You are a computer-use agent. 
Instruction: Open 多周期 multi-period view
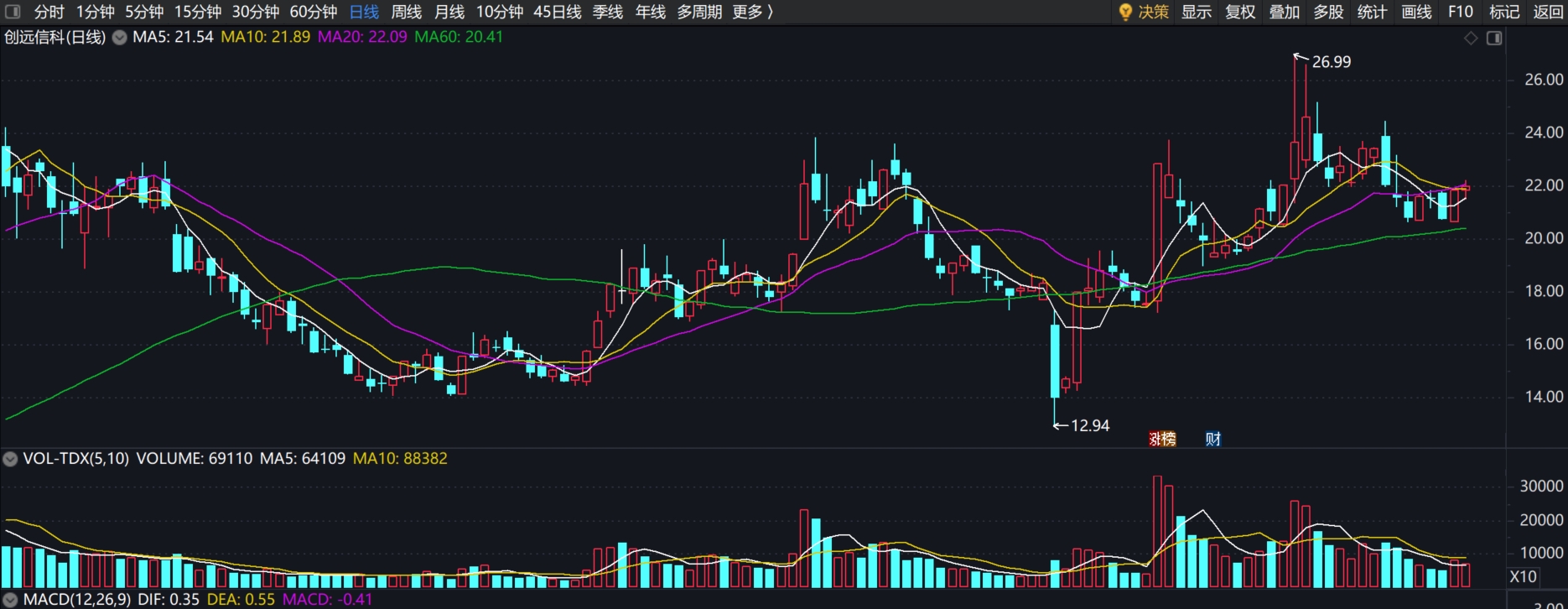[699, 12]
